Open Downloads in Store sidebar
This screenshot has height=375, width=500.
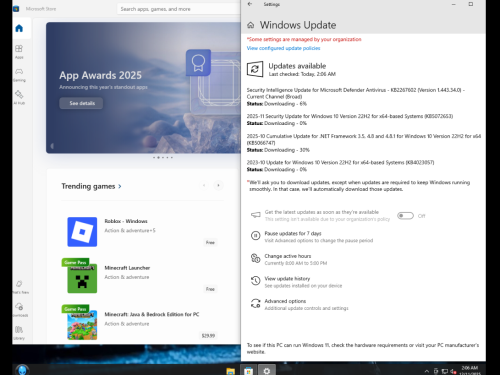point(19,309)
